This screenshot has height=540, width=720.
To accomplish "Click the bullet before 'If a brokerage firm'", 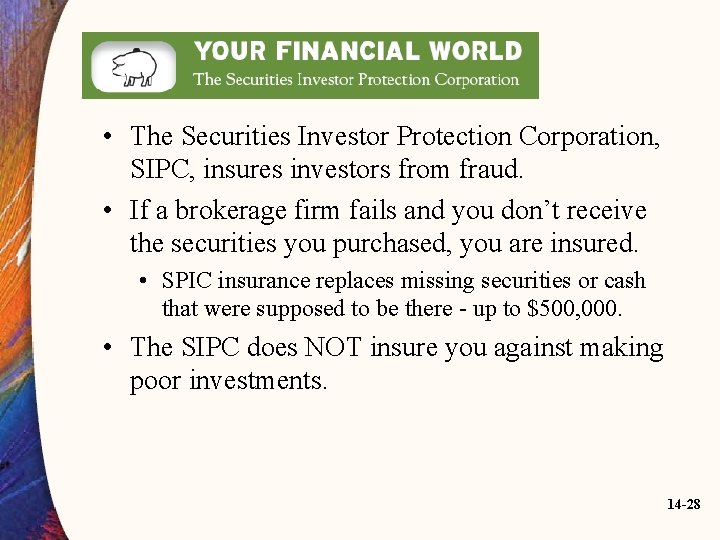I will 107,211.
